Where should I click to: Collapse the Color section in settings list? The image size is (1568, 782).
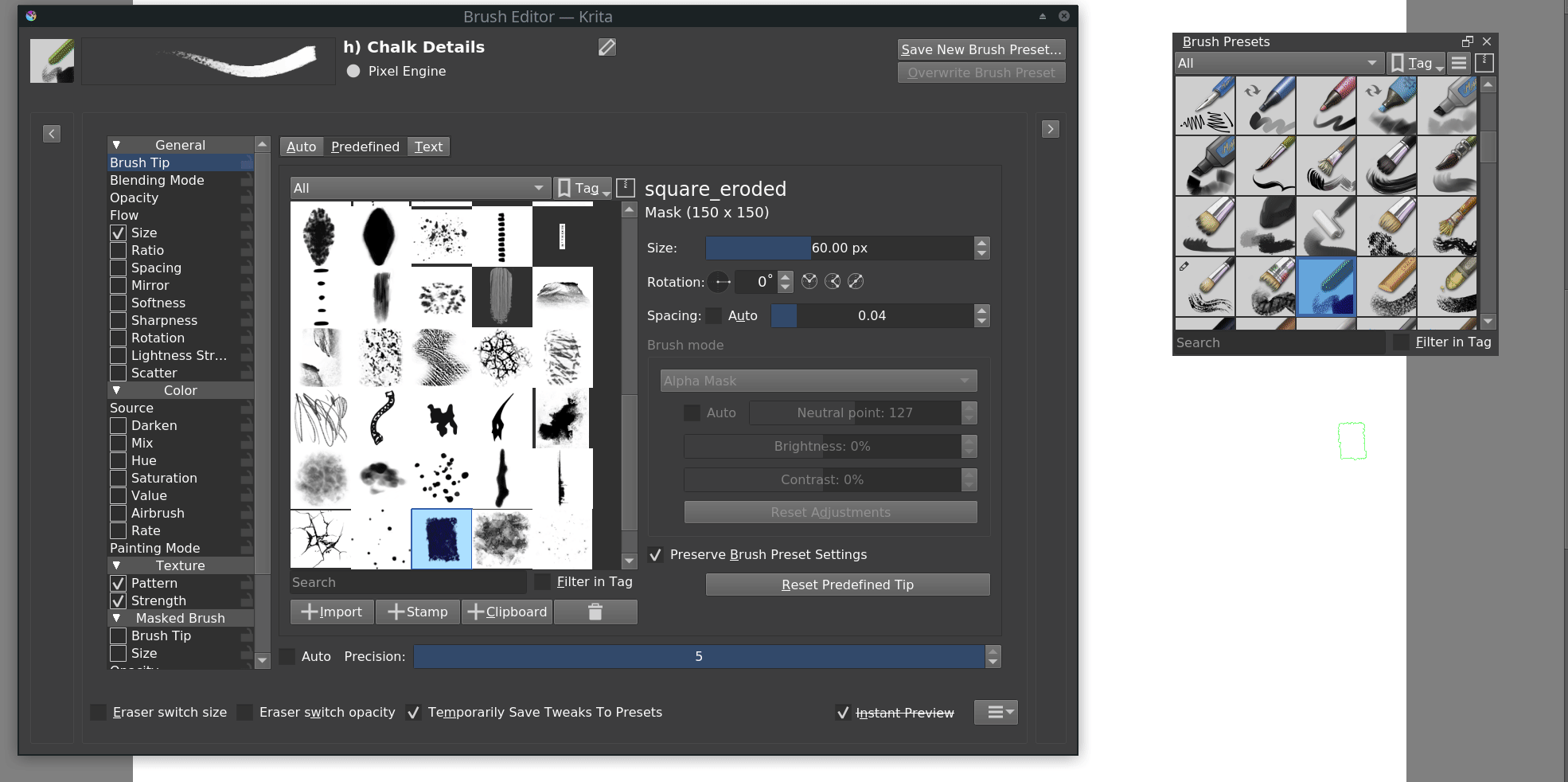[x=117, y=390]
